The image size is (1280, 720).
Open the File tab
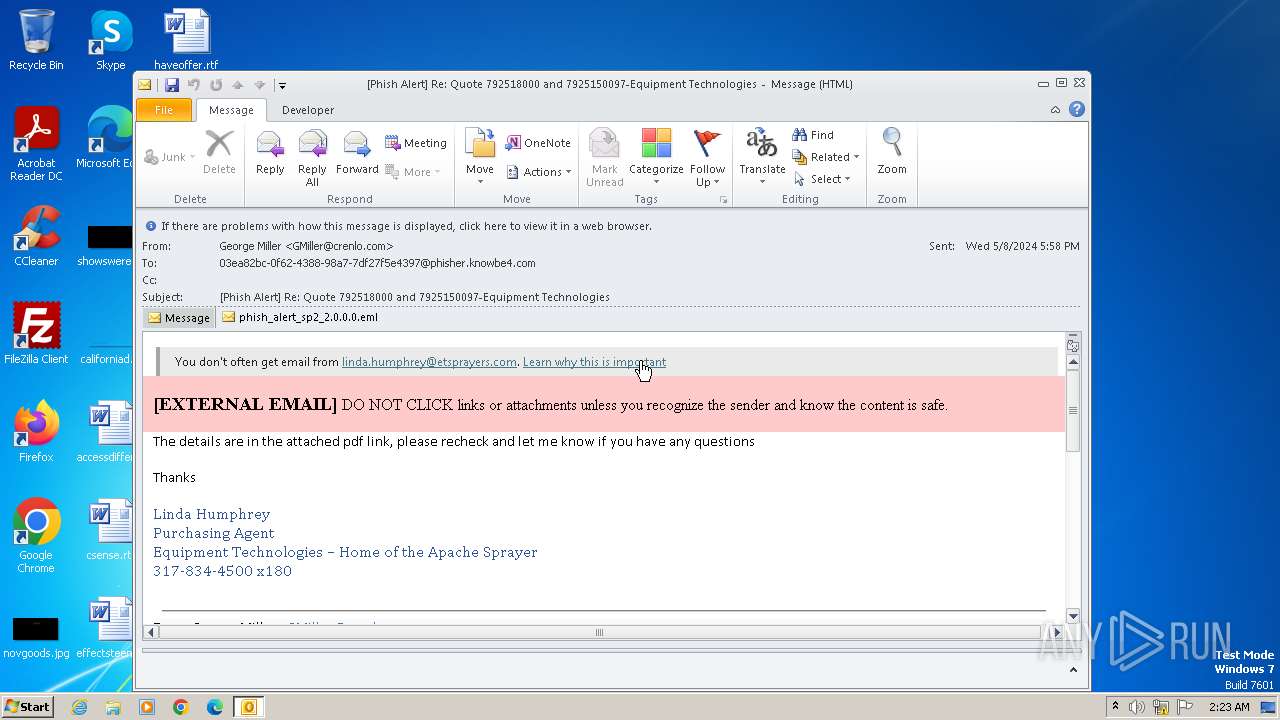[163, 110]
